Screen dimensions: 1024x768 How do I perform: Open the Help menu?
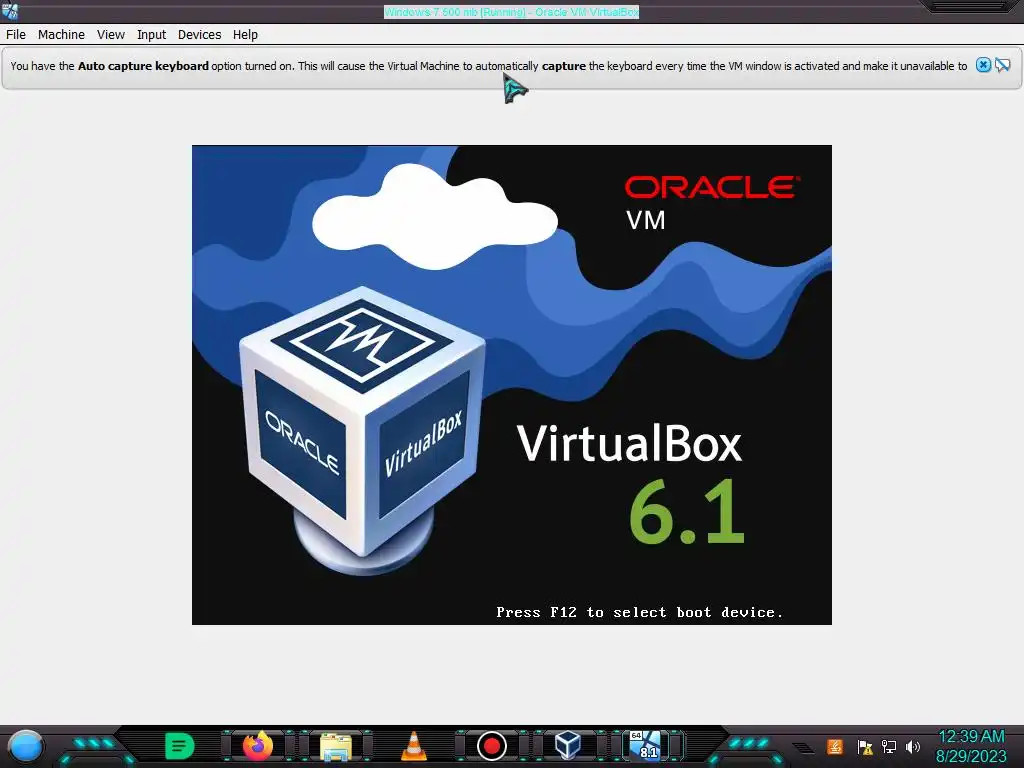pos(246,35)
